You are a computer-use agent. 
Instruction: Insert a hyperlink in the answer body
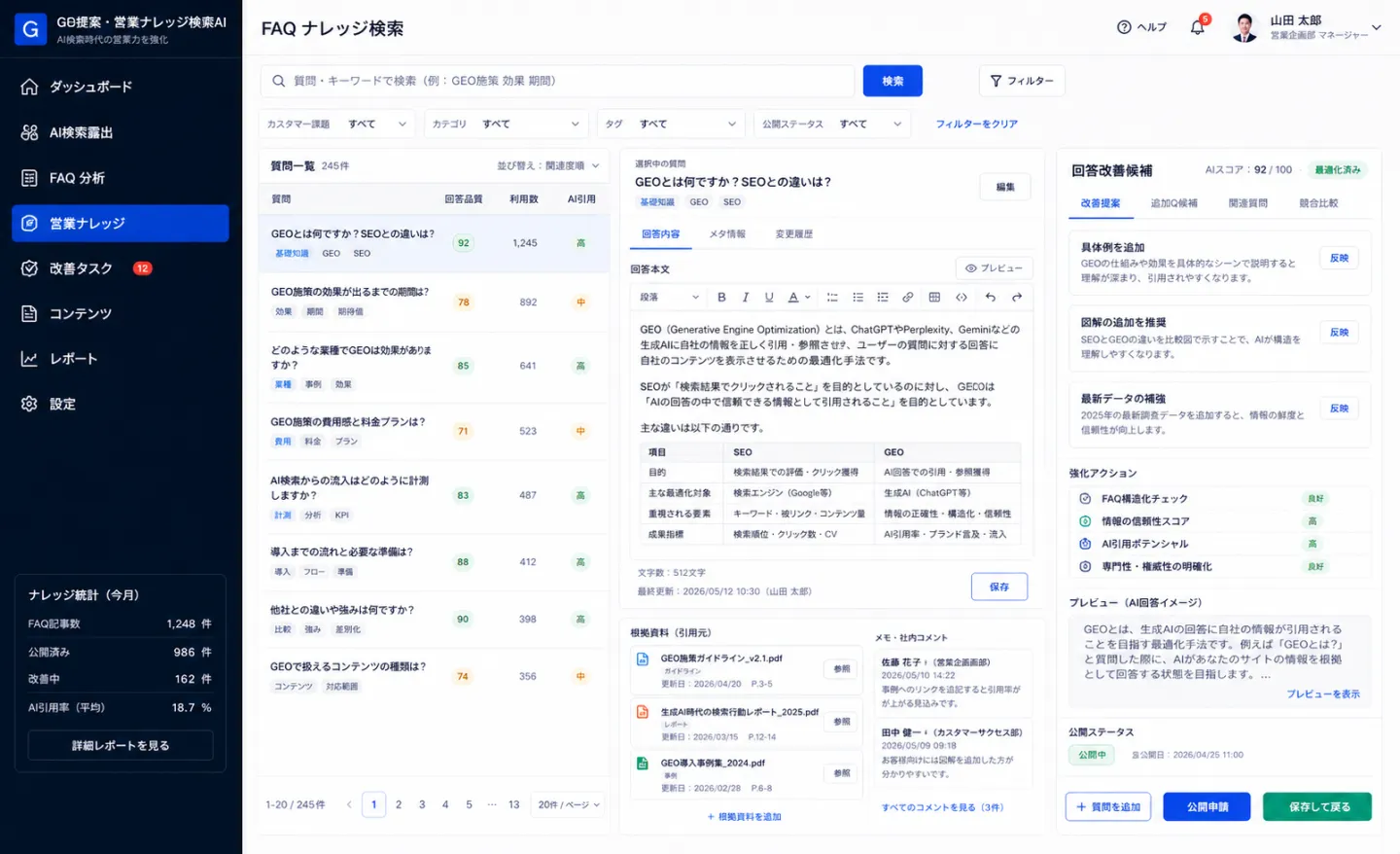point(907,298)
